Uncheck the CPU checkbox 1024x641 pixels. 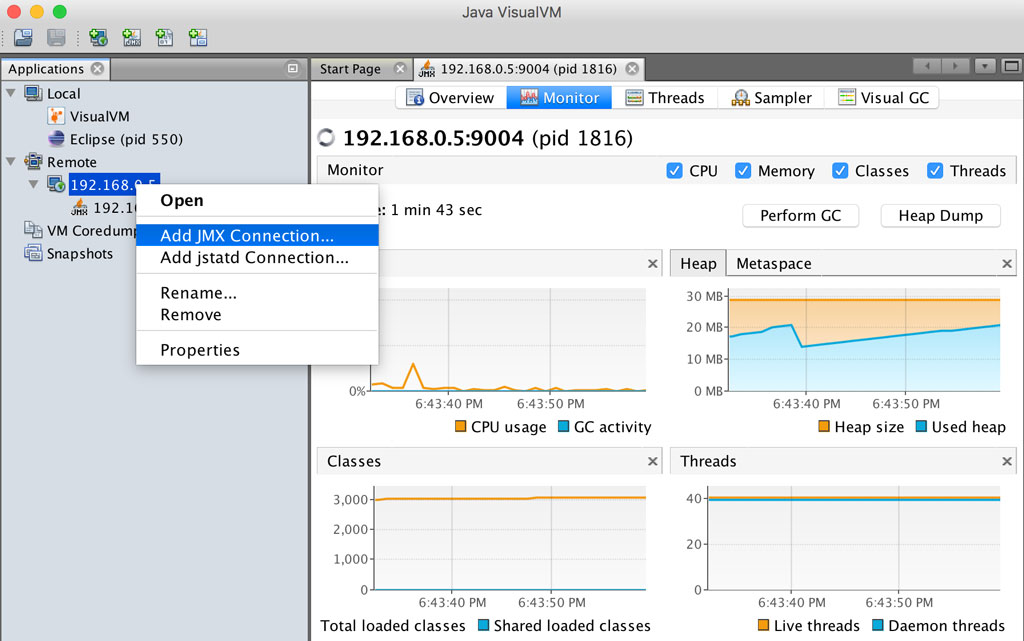coord(674,170)
